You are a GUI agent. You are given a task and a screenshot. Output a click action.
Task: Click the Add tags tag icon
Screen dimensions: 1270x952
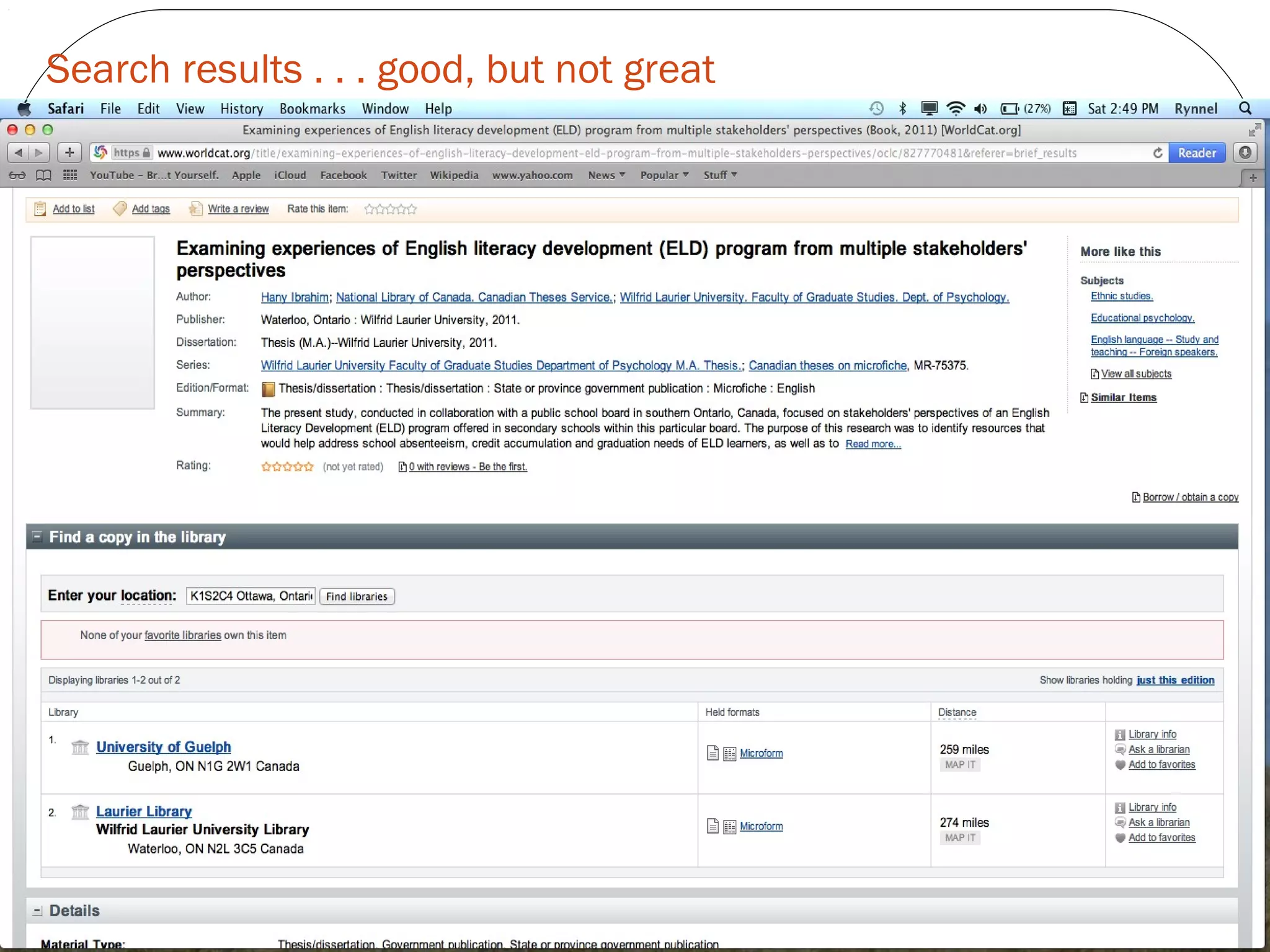[x=120, y=208]
